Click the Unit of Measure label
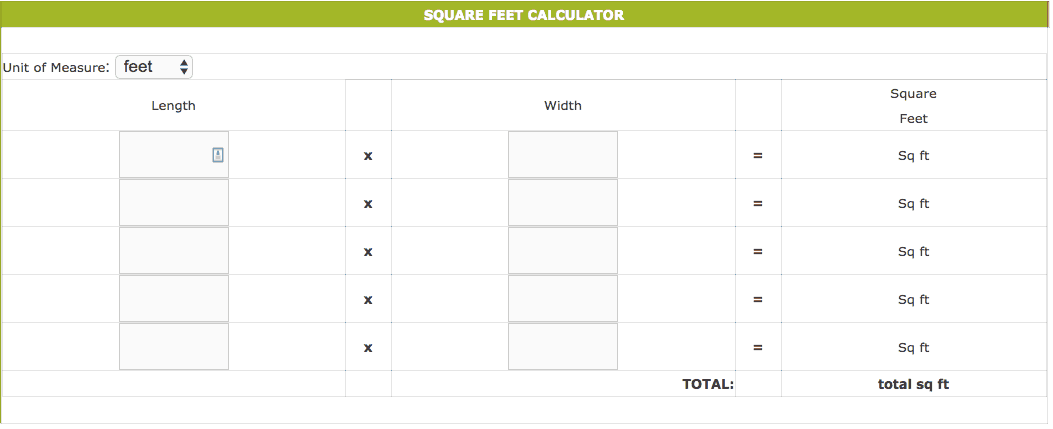The image size is (1053, 429). click(x=56, y=68)
